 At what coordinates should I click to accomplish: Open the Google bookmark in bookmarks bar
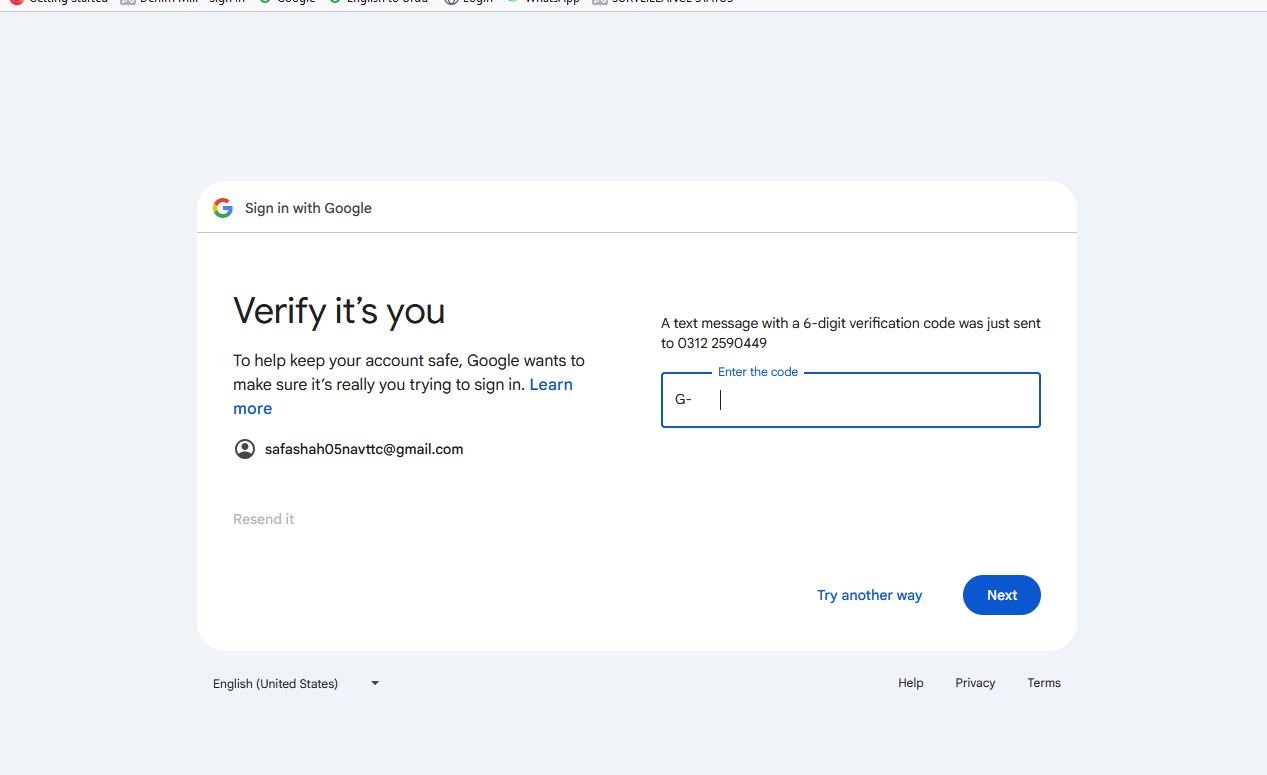pyautogui.click(x=288, y=2)
